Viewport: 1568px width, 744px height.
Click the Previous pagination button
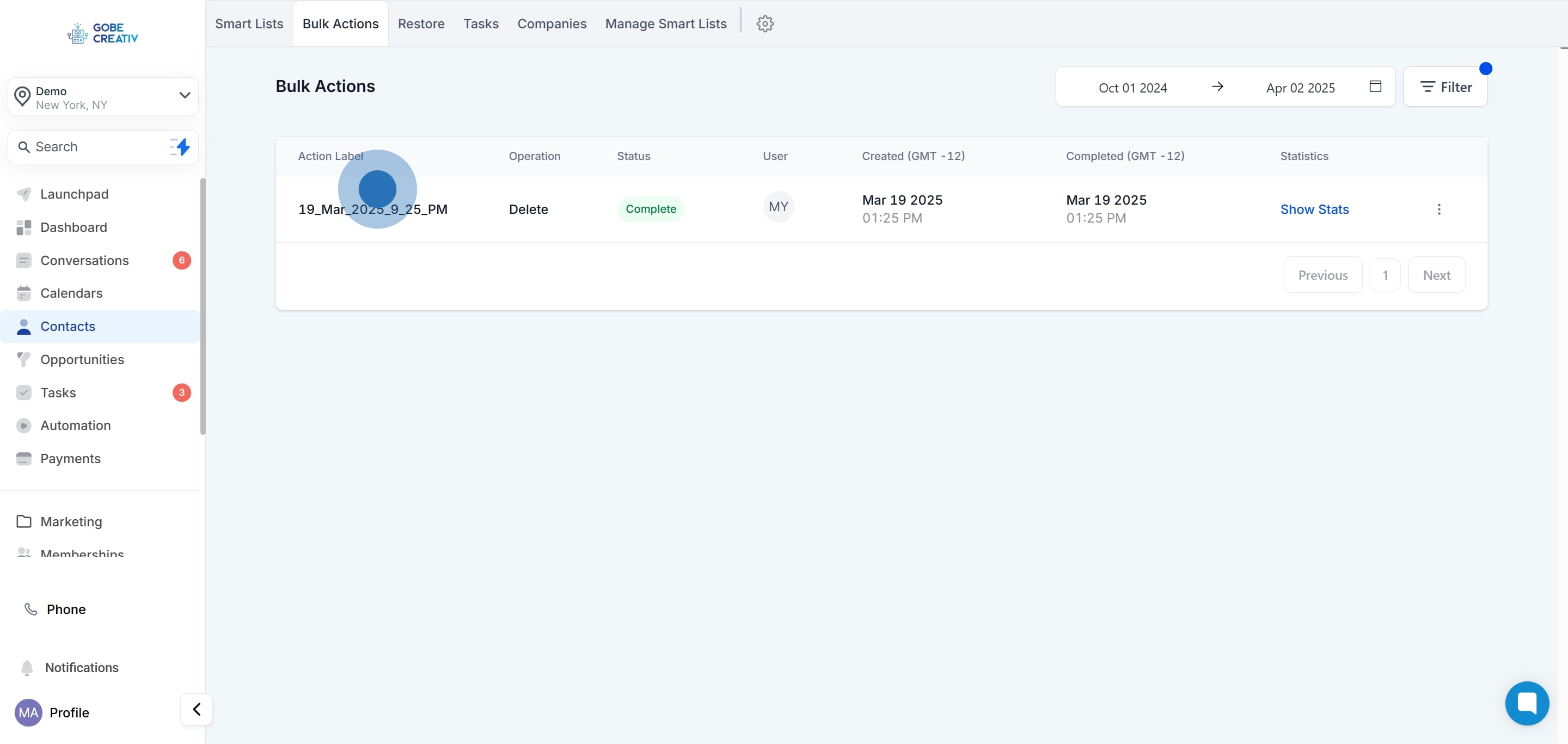click(x=1322, y=275)
